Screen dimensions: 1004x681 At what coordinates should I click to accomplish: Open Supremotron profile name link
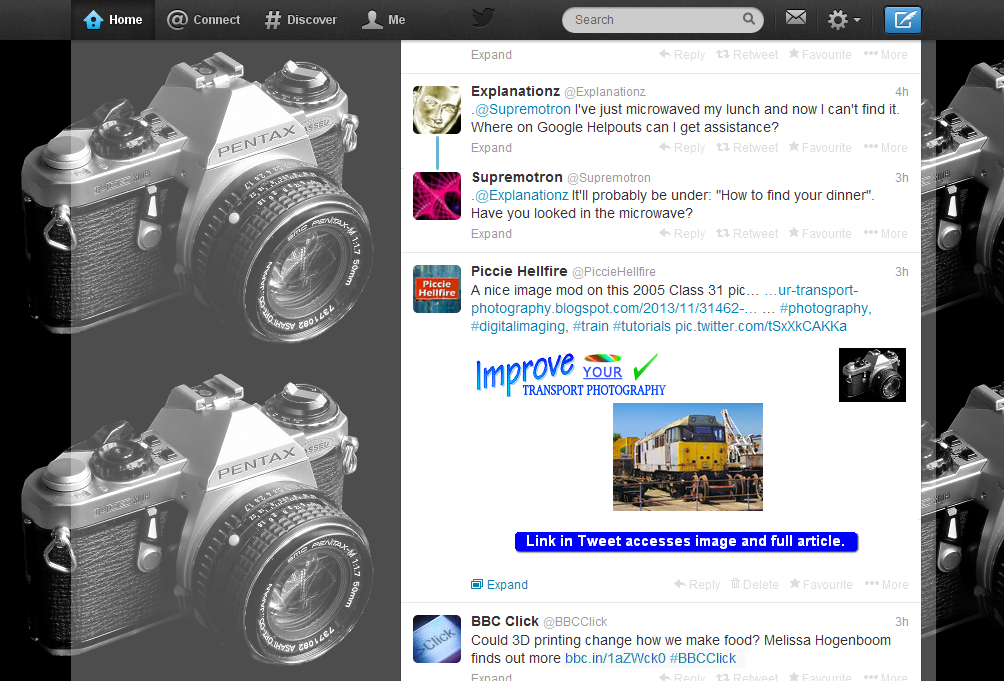pos(517,177)
